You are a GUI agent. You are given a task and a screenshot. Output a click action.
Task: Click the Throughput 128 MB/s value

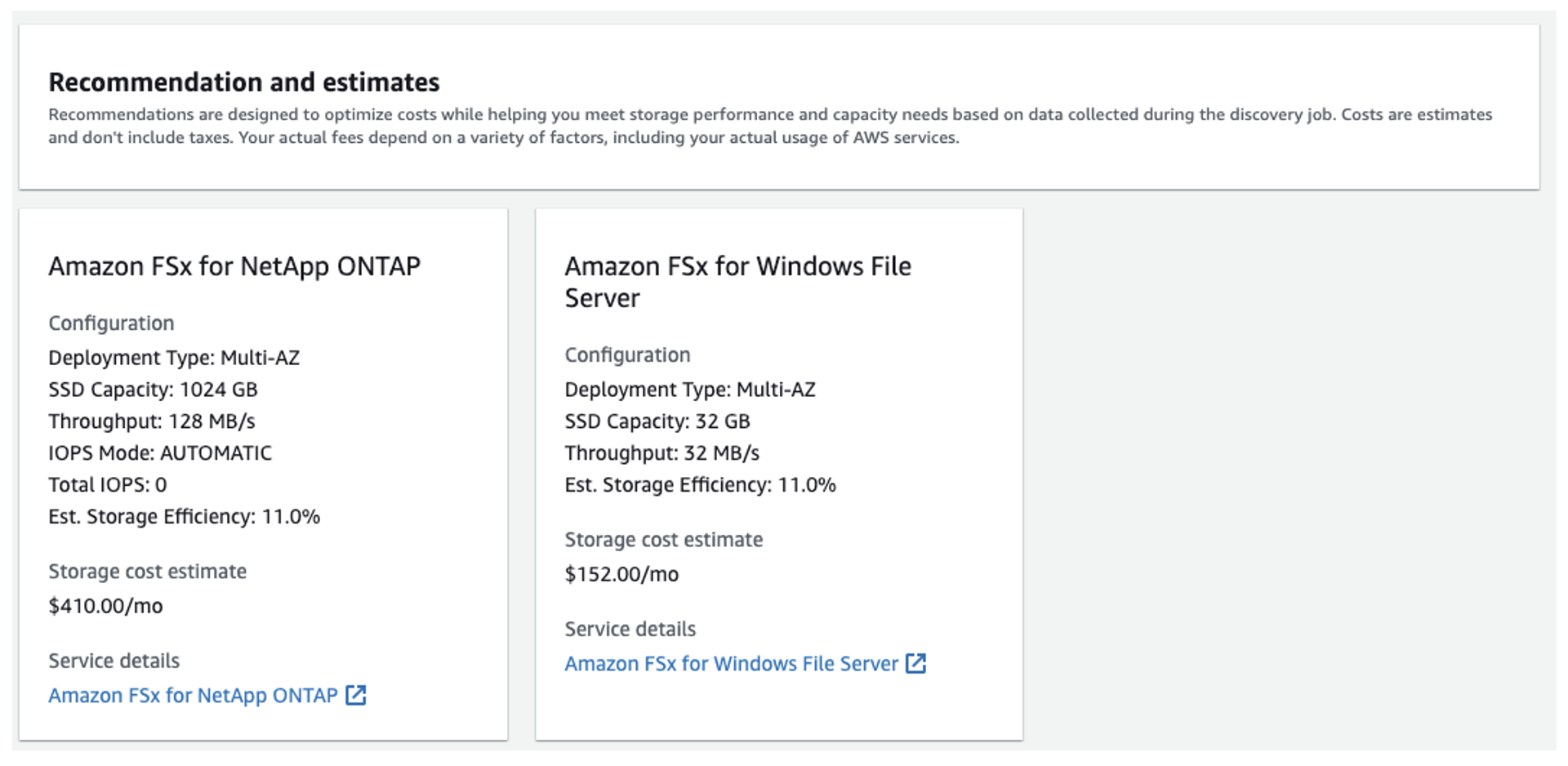[151, 421]
